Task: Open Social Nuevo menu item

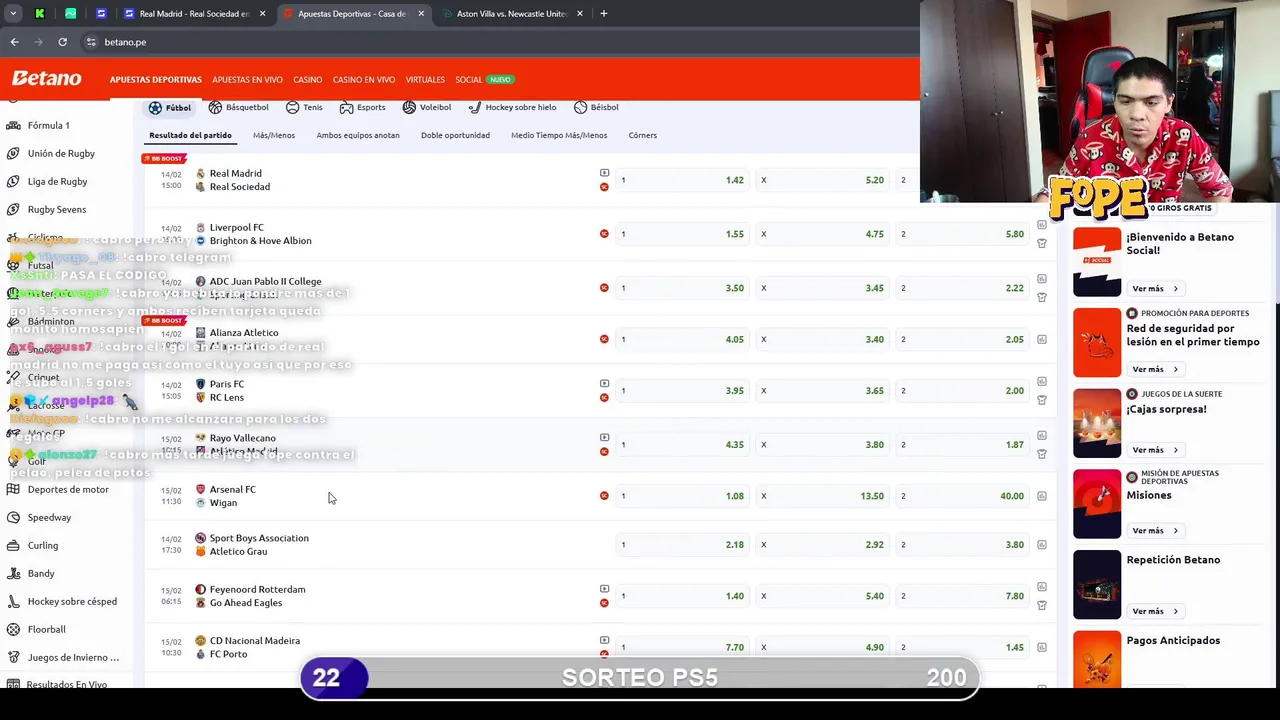Action: (x=484, y=79)
